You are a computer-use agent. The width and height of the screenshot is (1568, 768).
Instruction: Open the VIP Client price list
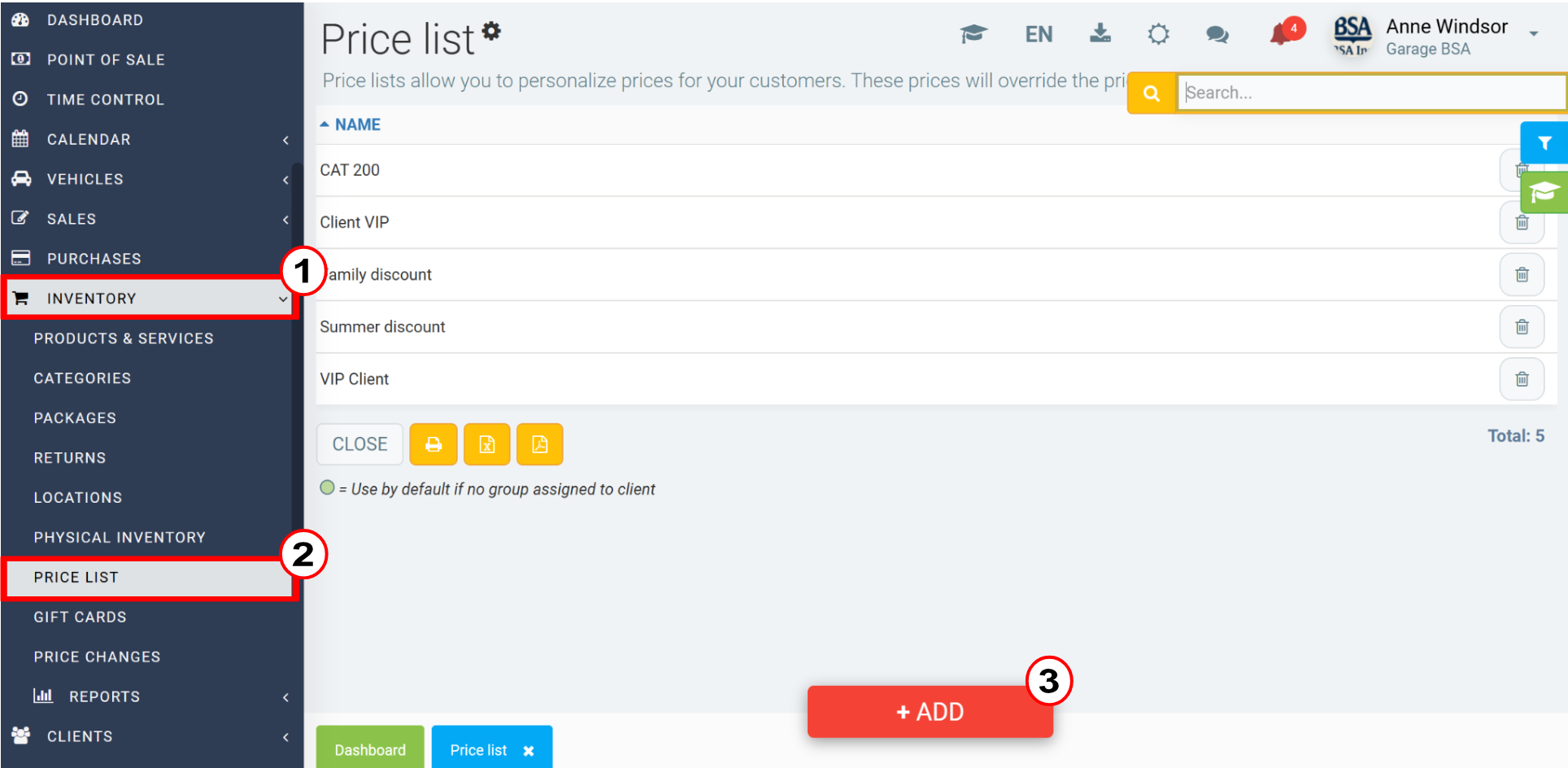point(355,378)
